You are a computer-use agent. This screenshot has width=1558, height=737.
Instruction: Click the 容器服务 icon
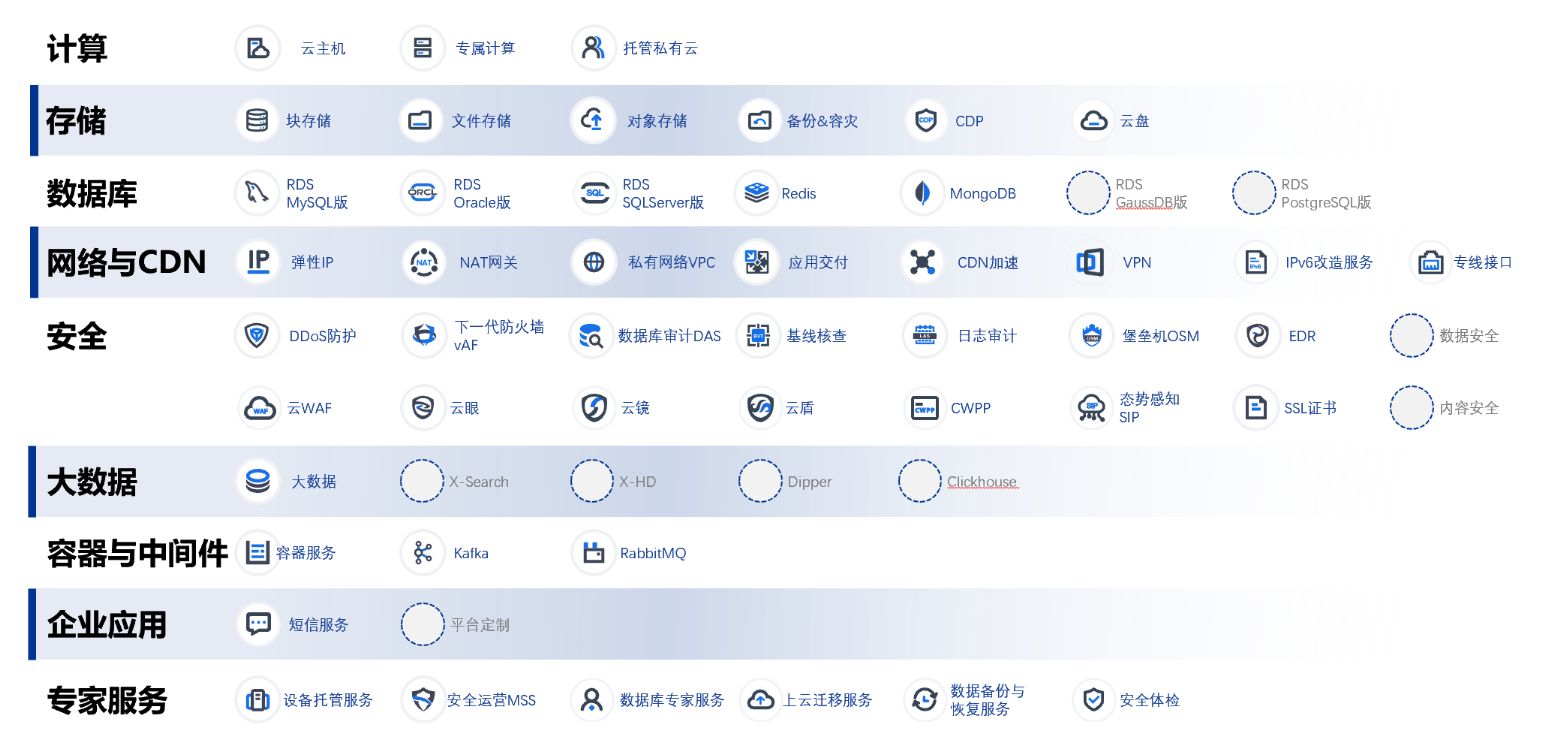(258, 552)
